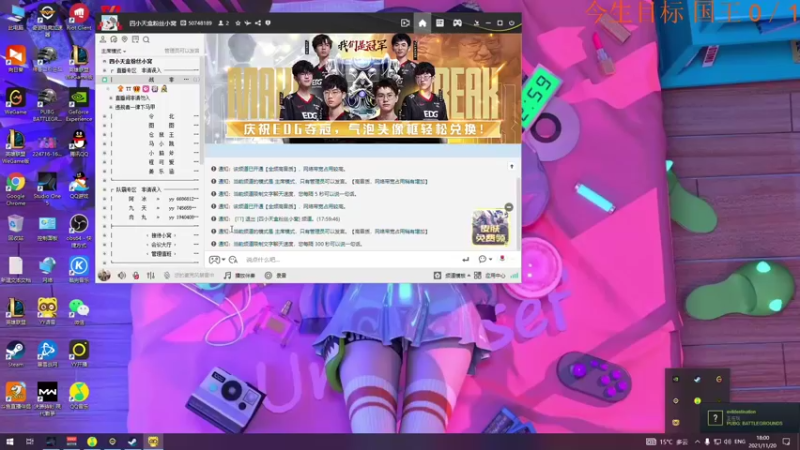Open the notification center icon
The width and height of the screenshot is (800, 450).
coord(787,441)
